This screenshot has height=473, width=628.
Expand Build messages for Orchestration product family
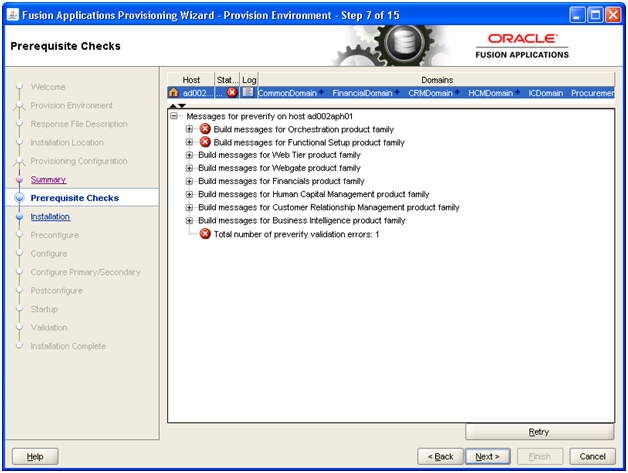click(x=189, y=129)
